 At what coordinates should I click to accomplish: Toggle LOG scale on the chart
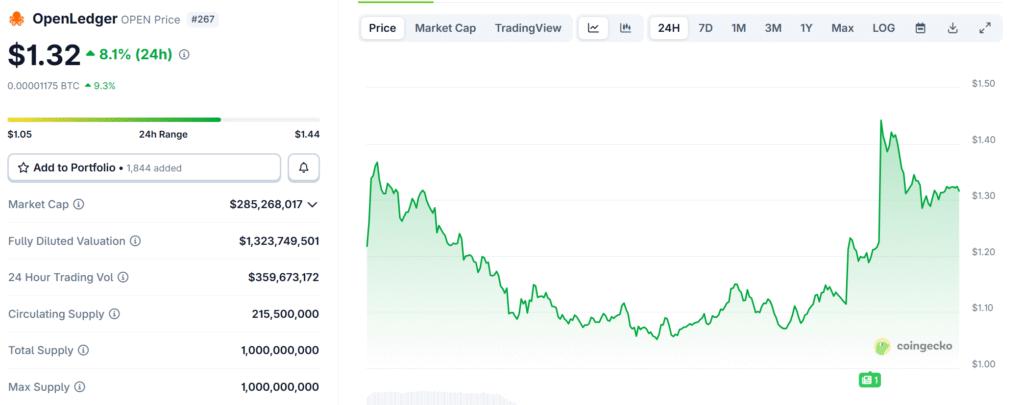[x=884, y=28]
